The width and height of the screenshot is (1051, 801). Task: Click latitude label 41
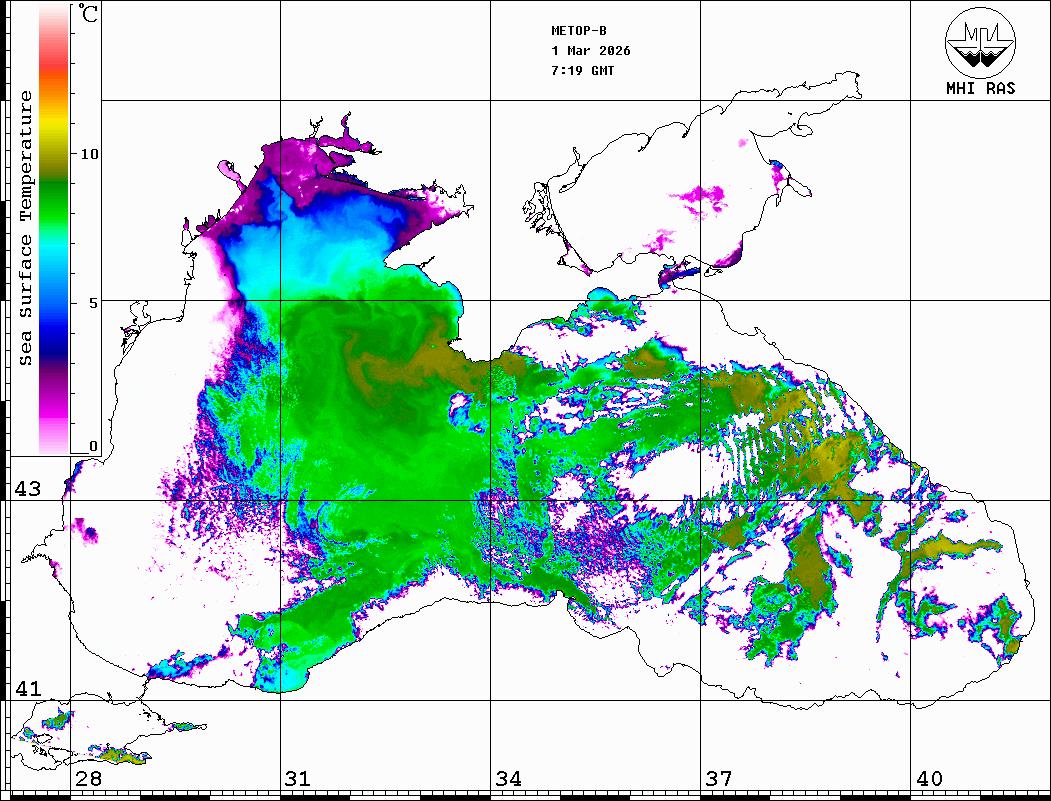point(26,689)
